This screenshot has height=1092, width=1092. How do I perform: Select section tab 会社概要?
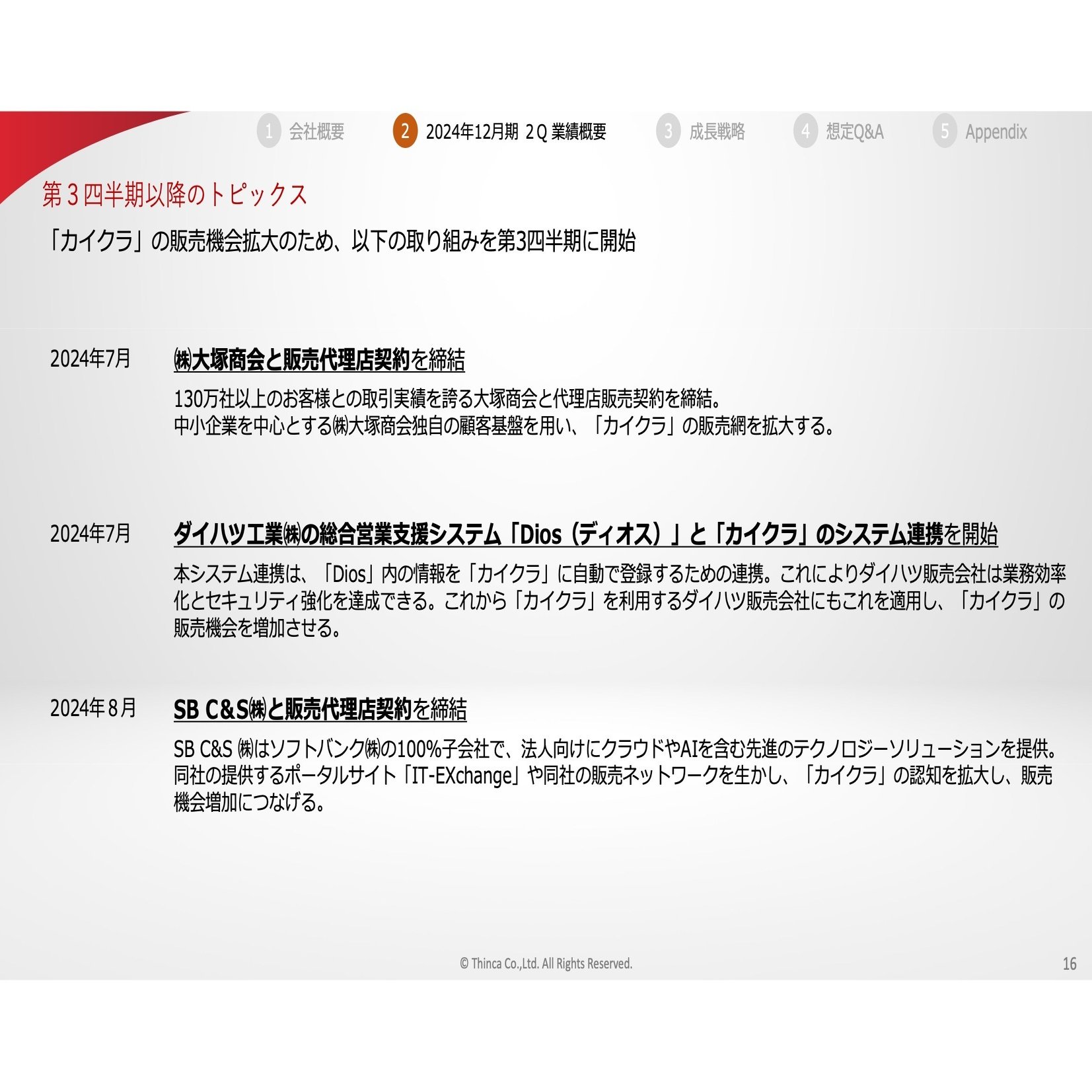[x=316, y=131]
